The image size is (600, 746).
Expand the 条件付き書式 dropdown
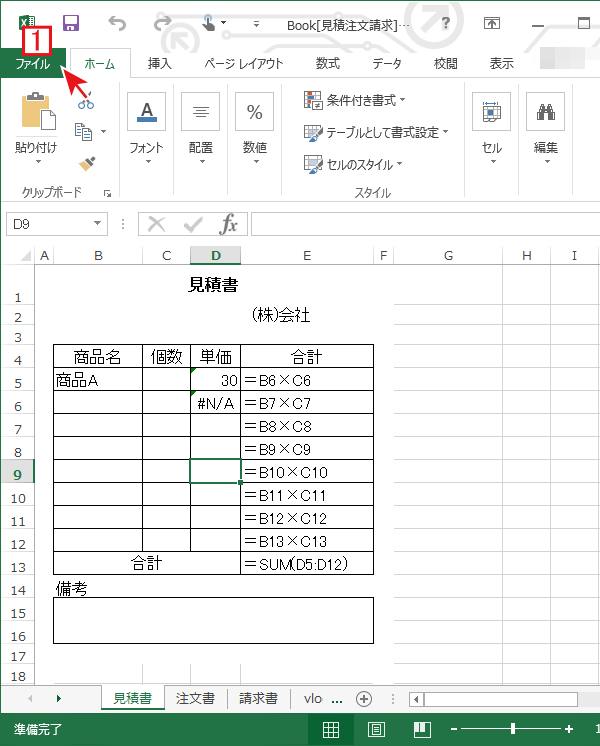(356, 100)
